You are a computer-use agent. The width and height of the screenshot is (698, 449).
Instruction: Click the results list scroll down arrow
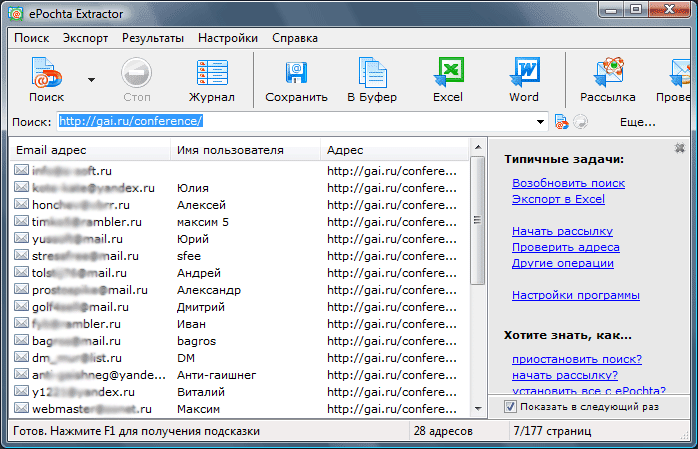[x=478, y=409]
